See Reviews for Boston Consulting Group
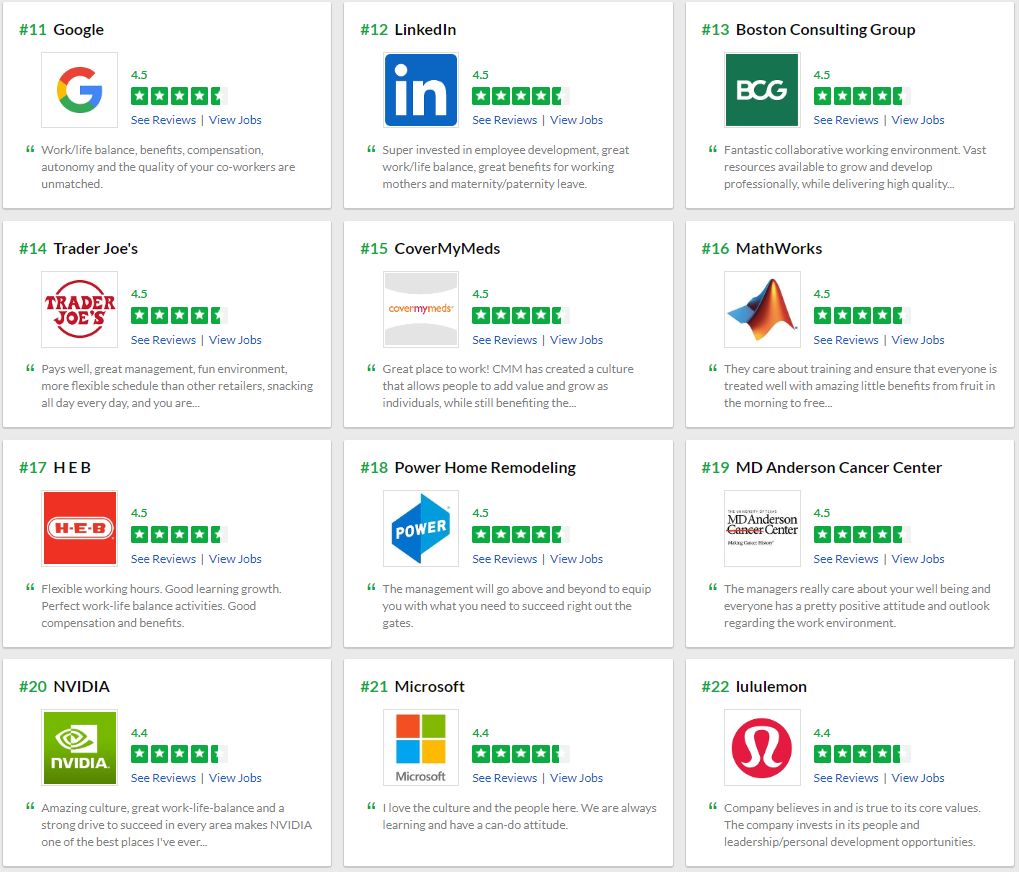Screen dimensions: 1019x872 (845, 120)
